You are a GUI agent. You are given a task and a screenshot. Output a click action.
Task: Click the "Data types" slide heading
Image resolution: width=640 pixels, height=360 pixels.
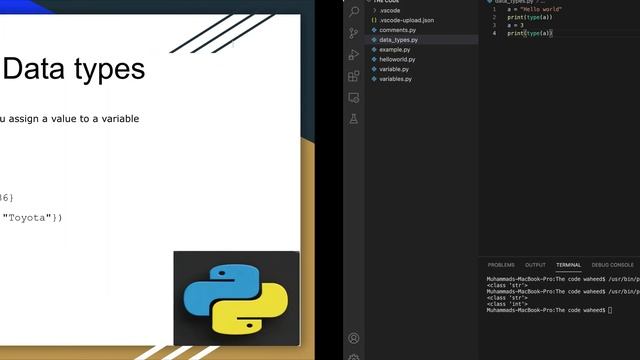tap(74, 69)
